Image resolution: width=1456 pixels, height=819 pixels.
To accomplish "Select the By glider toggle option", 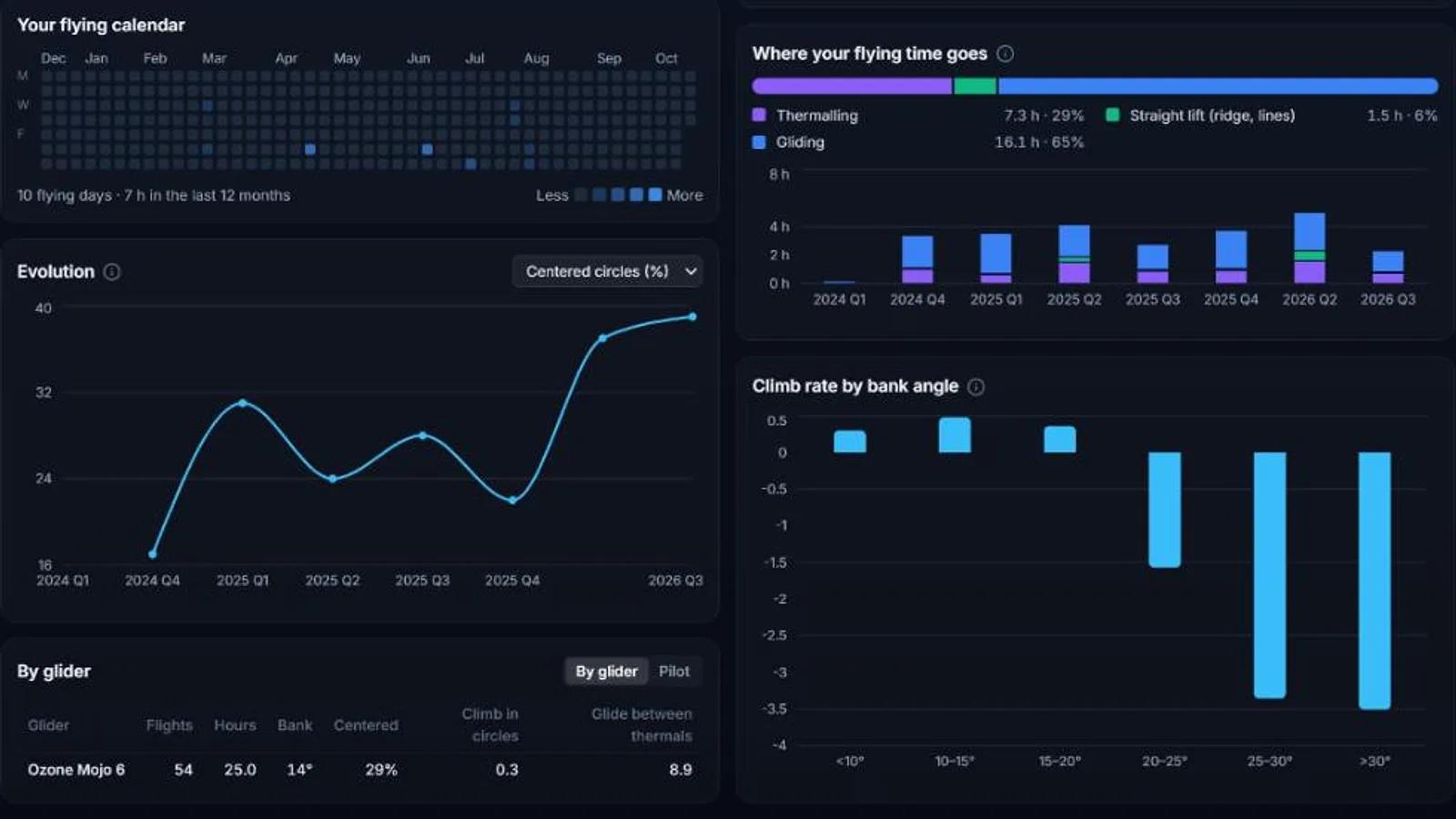I will coord(606,672).
